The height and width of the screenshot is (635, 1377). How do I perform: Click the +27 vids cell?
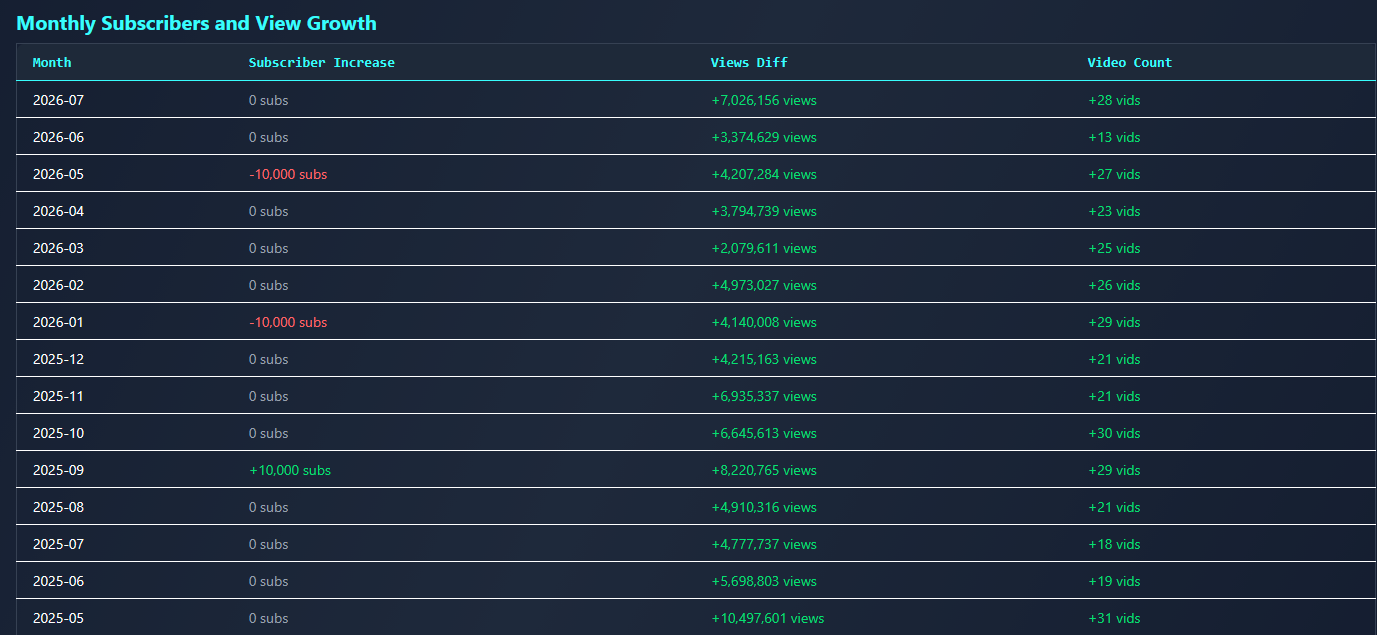pos(1114,174)
